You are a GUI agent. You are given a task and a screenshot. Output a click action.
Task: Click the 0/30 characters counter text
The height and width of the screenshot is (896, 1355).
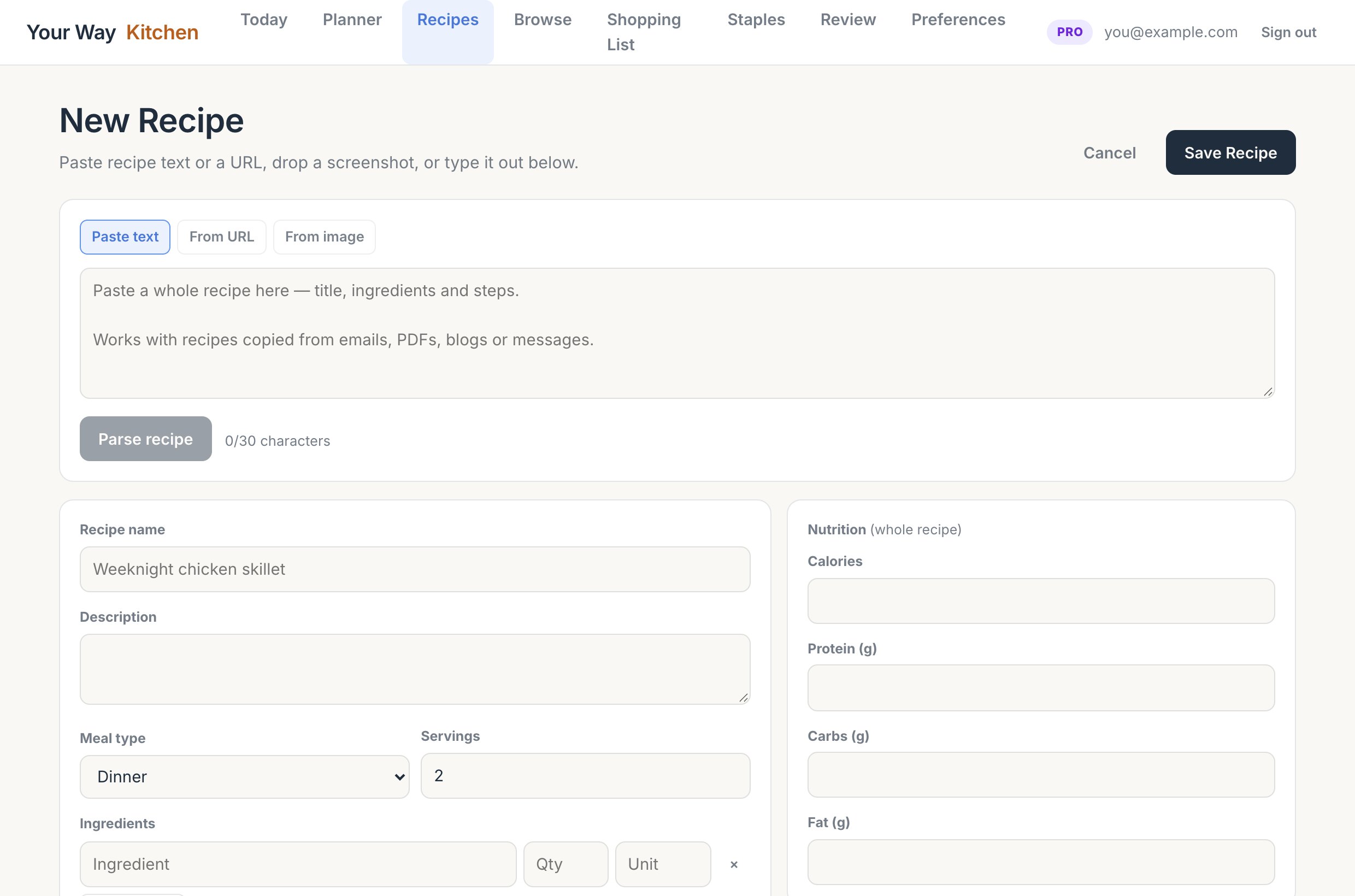tap(278, 440)
